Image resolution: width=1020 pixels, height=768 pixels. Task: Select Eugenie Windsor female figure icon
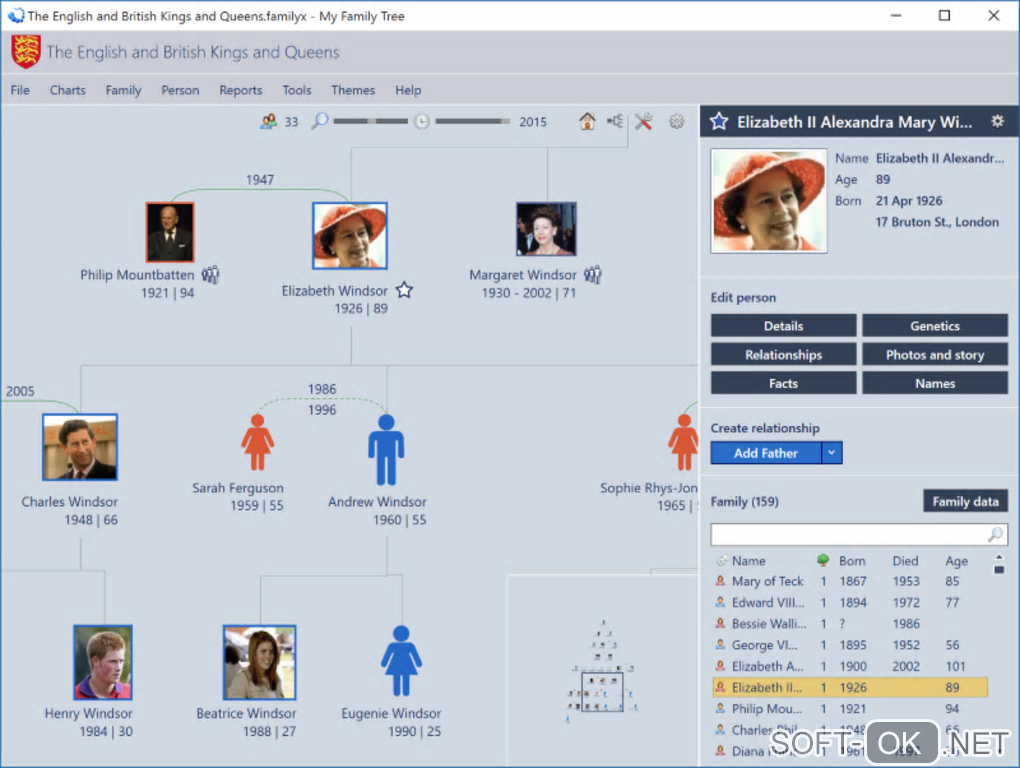click(x=401, y=661)
